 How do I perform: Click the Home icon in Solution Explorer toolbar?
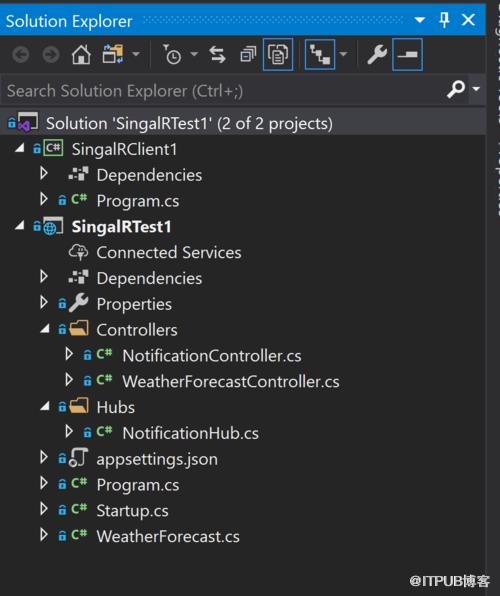click(81, 54)
